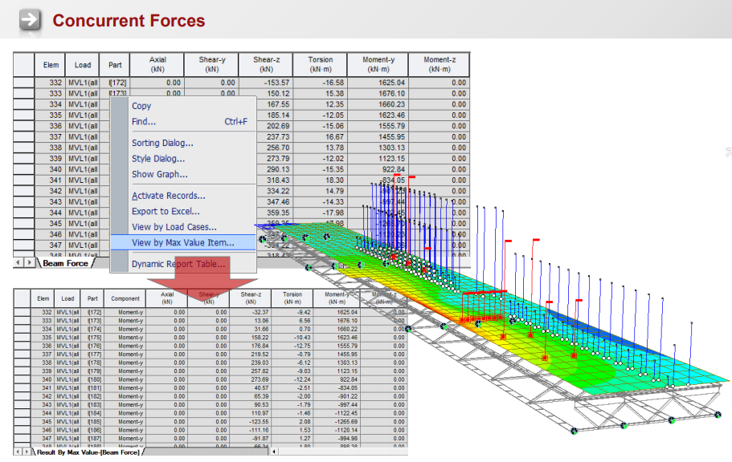
Task: Click View by Max Value Item...
Action: [x=182, y=242]
